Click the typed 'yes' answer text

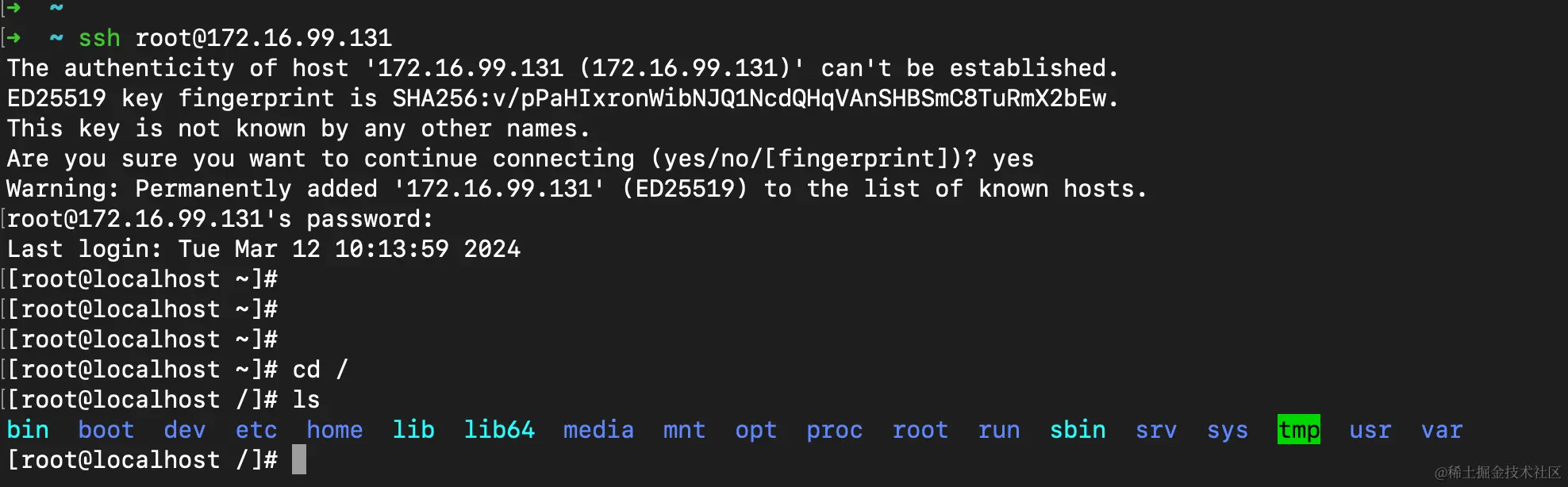click(1013, 159)
